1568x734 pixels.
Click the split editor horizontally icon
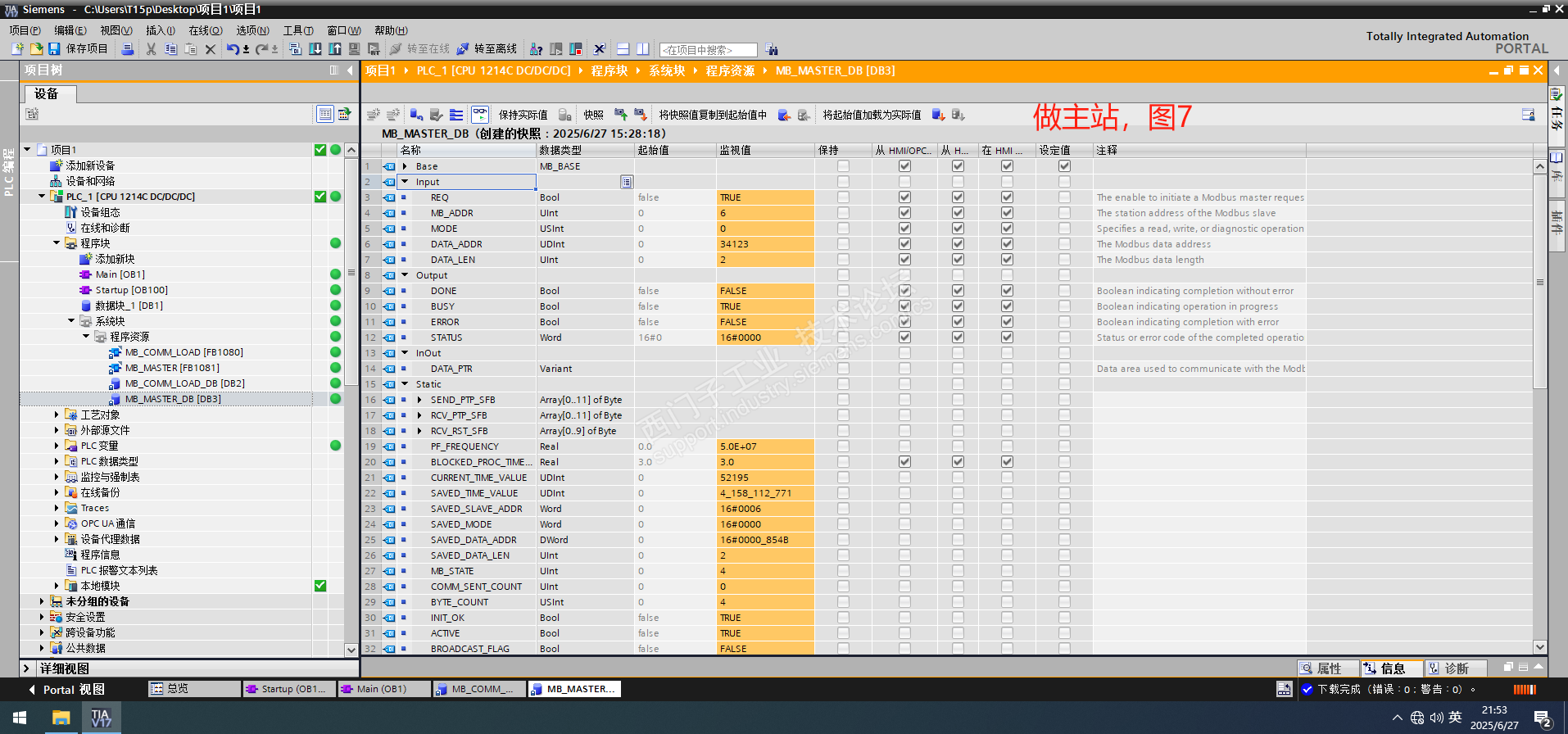[623, 49]
